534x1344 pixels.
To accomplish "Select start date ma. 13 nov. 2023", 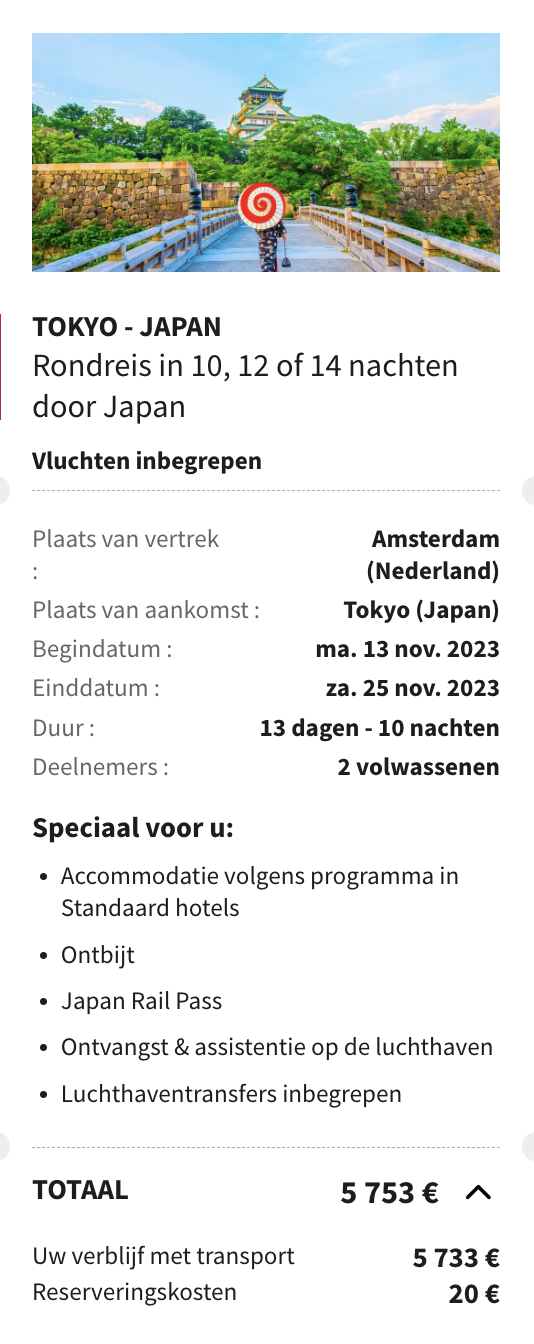I will [407, 649].
